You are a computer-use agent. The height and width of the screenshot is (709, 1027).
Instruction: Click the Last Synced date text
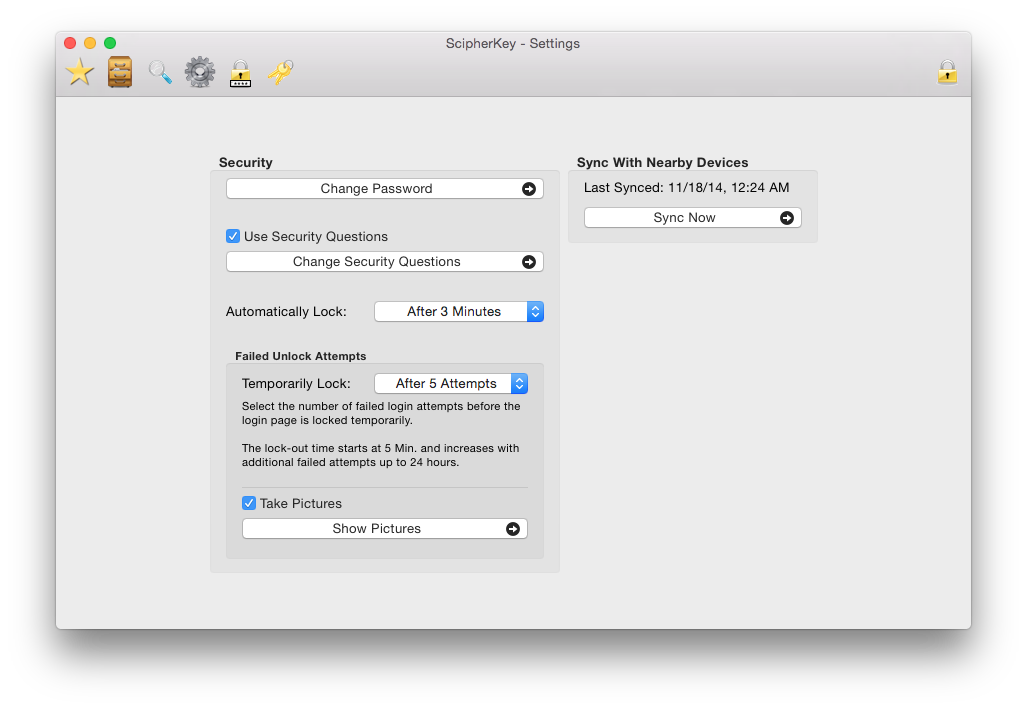[686, 188]
